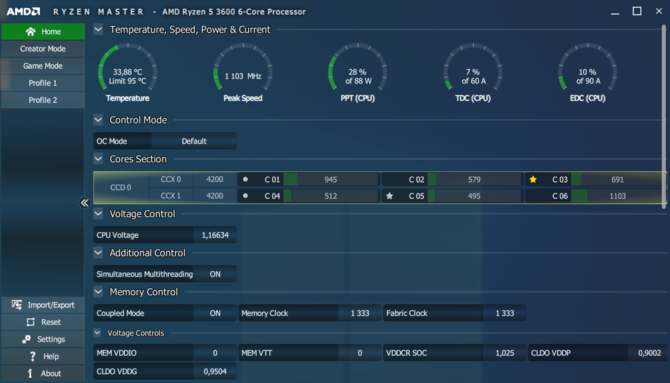Click the C 06 core speed bar

618,196
